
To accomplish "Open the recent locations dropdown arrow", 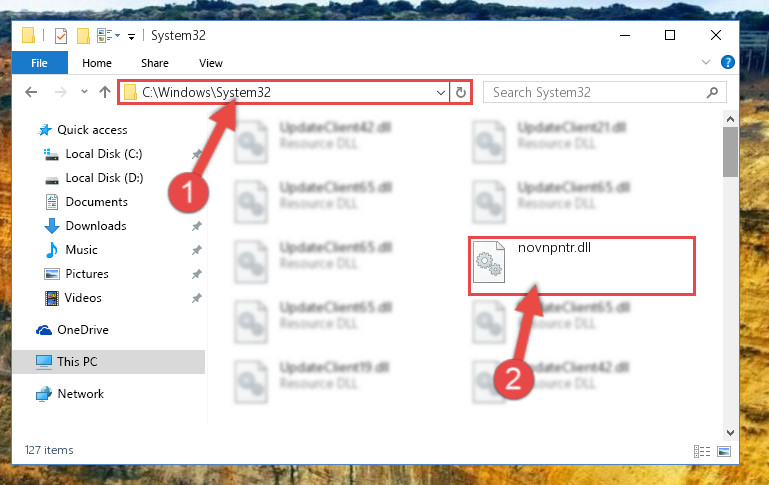I will pos(84,92).
